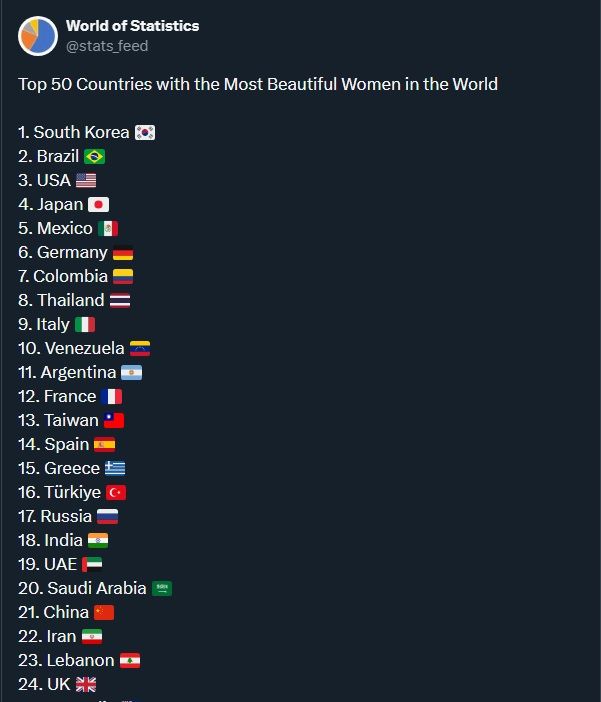Click the Germany flag emoji
Screen dimensions: 601x702
tap(123, 252)
